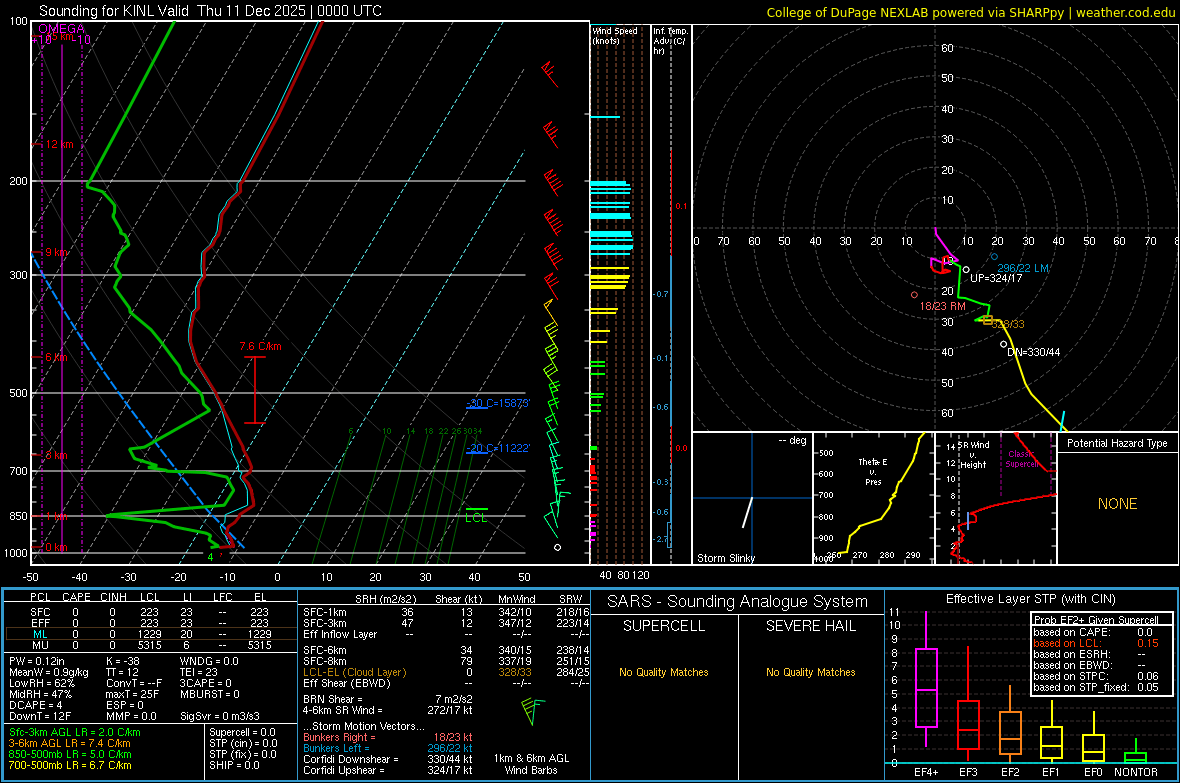1180x783 pixels.
Task: Click the 7.6 C/km lapse rate label
Action: click(x=260, y=346)
